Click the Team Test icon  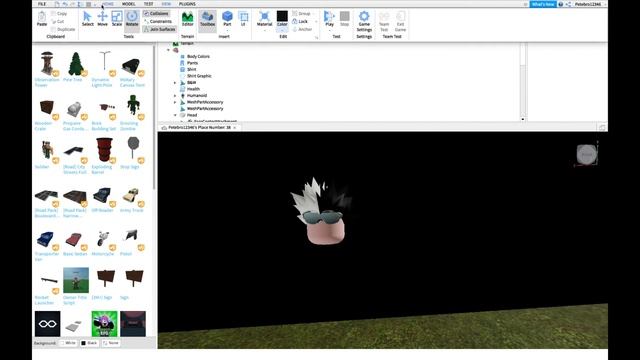(384, 21)
